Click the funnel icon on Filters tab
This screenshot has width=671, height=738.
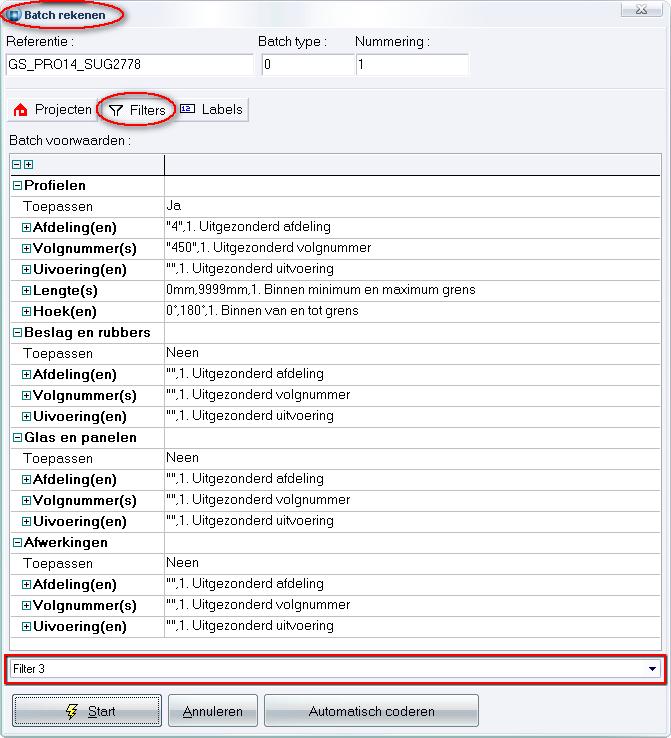(116, 110)
